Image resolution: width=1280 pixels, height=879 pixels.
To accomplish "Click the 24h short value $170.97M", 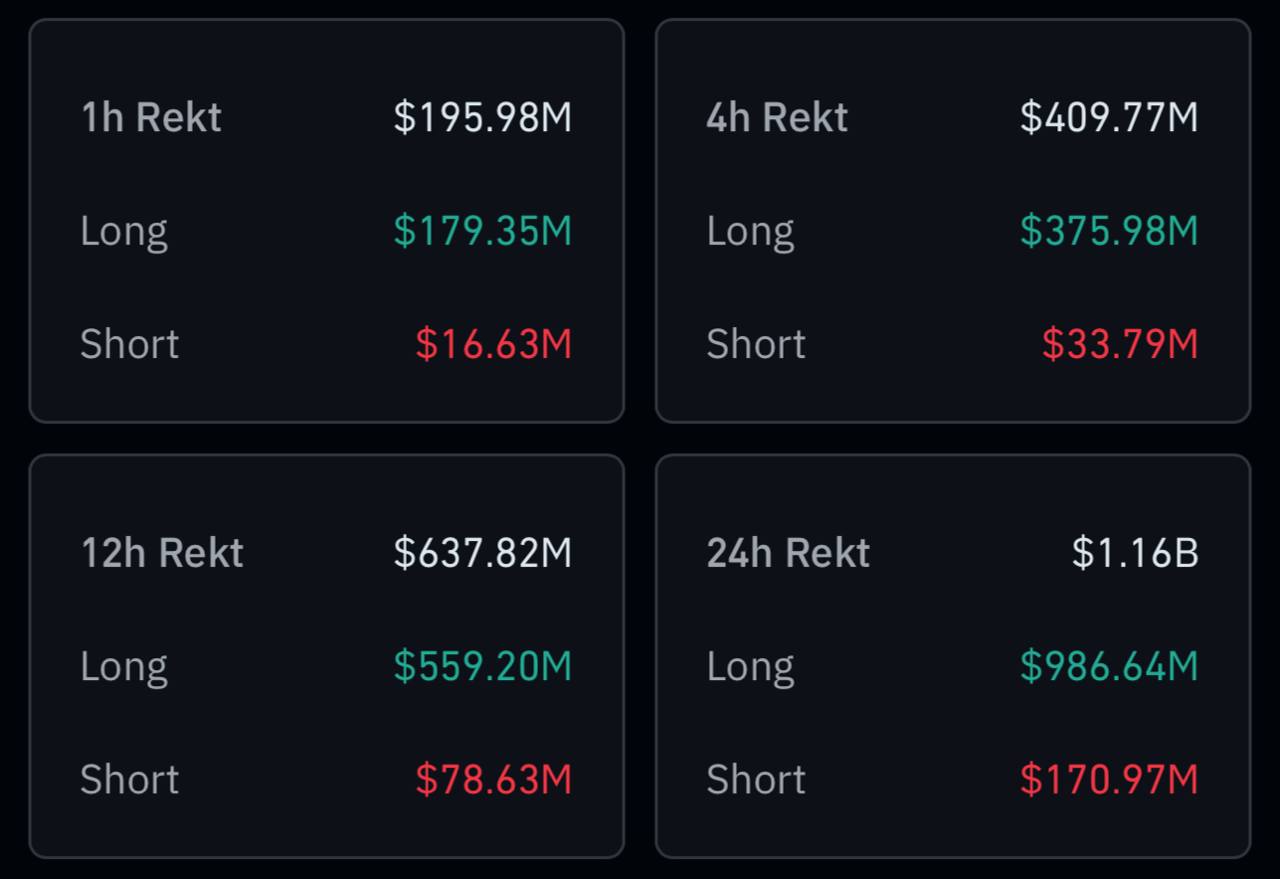I will point(1108,780).
